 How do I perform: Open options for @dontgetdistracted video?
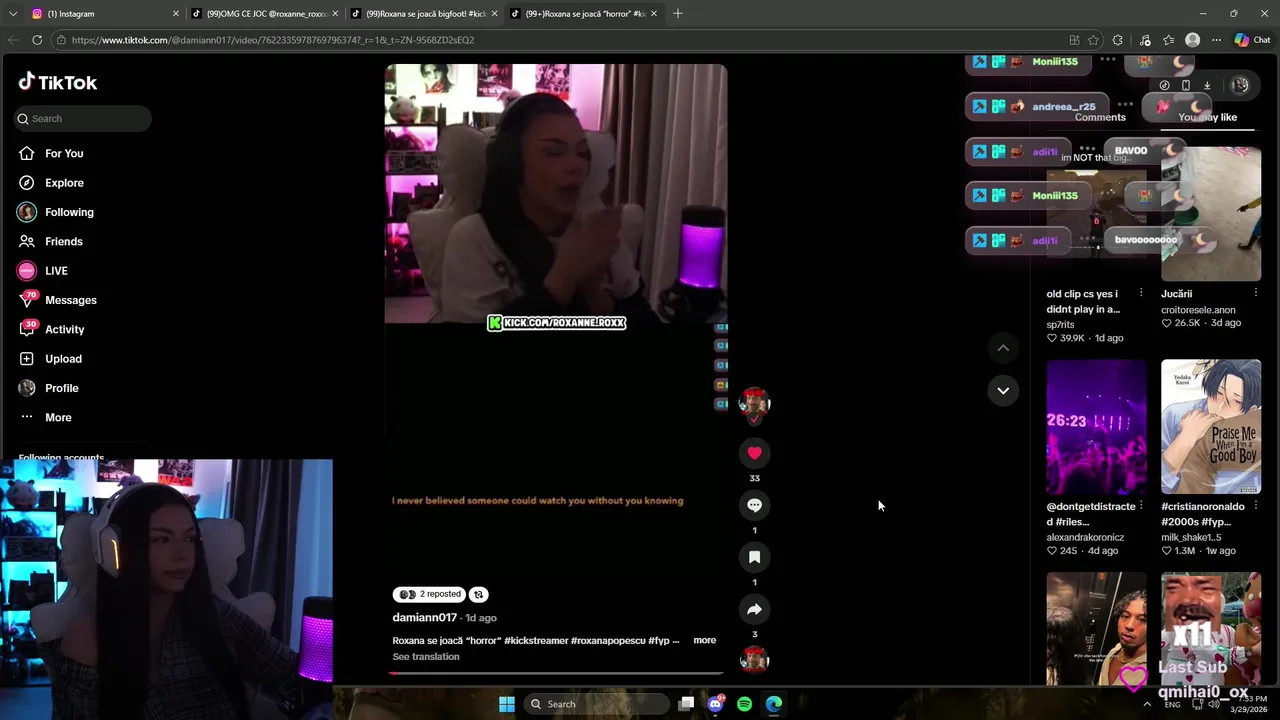pos(1141,506)
